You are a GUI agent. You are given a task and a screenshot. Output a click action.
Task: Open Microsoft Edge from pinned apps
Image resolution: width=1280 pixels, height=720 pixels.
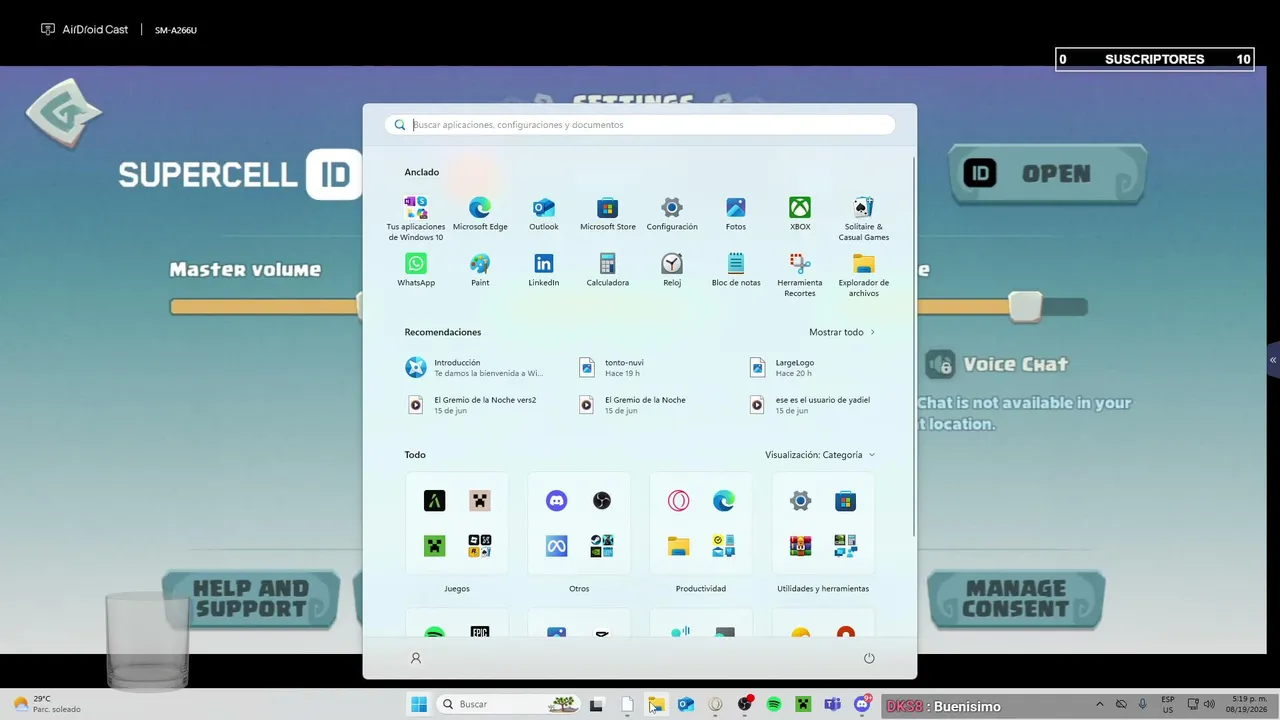pos(480,214)
